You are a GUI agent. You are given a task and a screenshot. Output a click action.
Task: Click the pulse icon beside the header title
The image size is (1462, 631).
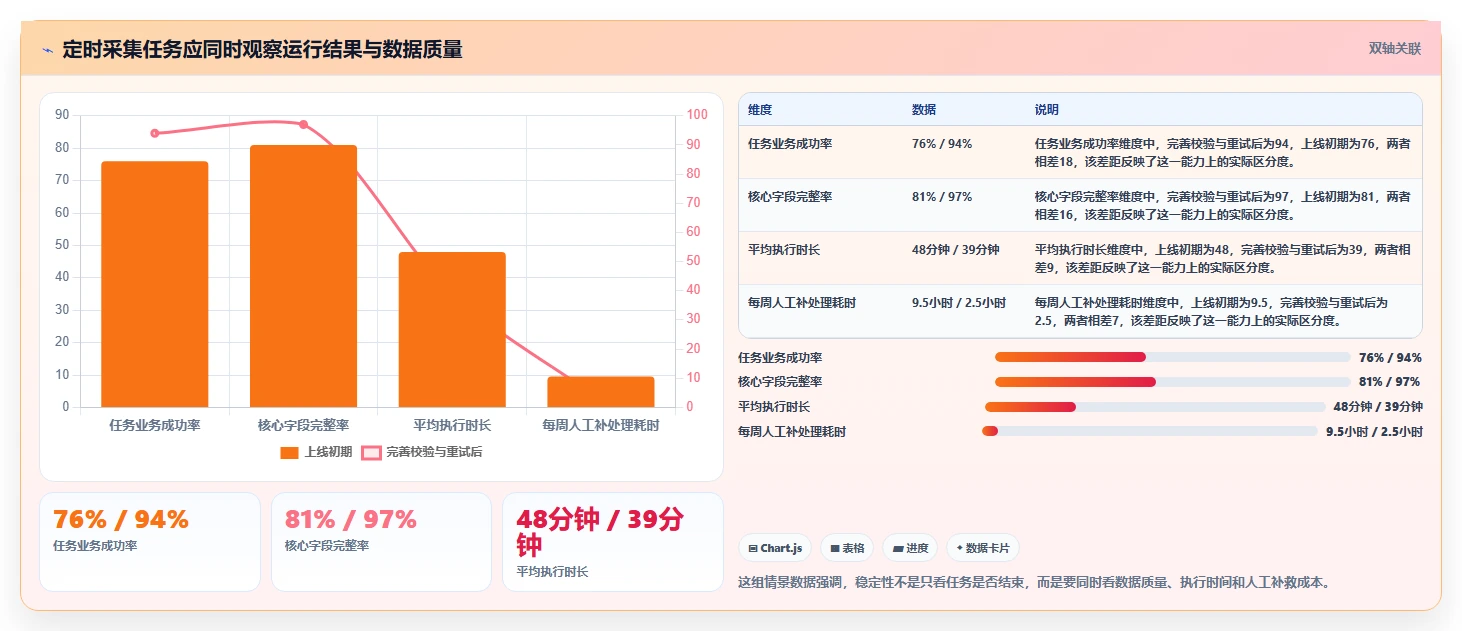pyautogui.click(x=47, y=50)
